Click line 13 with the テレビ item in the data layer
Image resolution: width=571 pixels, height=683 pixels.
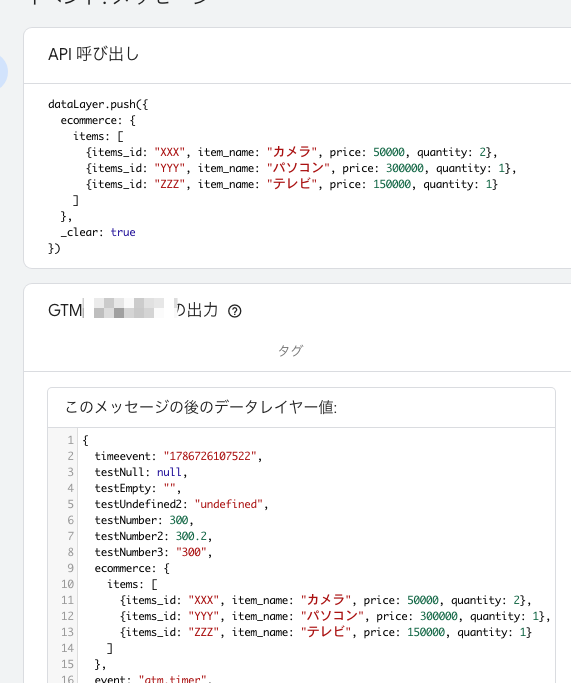tap(326, 632)
